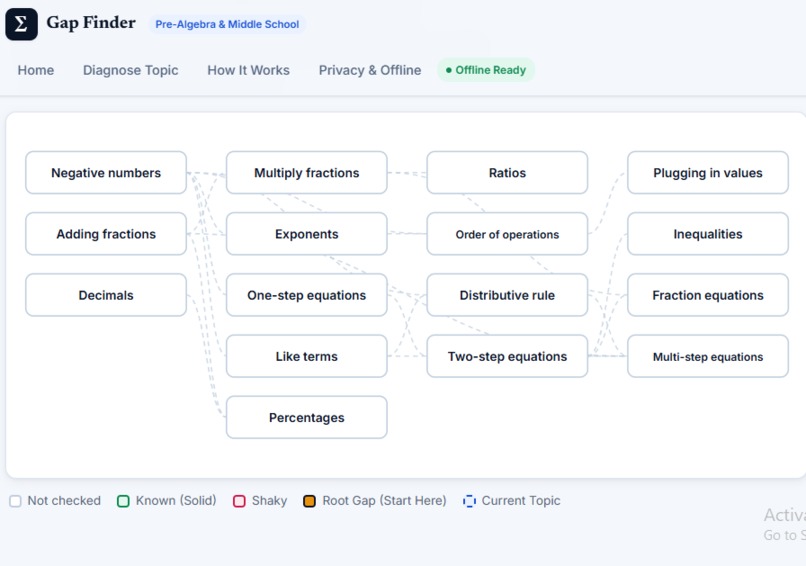This screenshot has width=806, height=566.
Task: Click the Offline Ready status badge
Action: [486, 70]
